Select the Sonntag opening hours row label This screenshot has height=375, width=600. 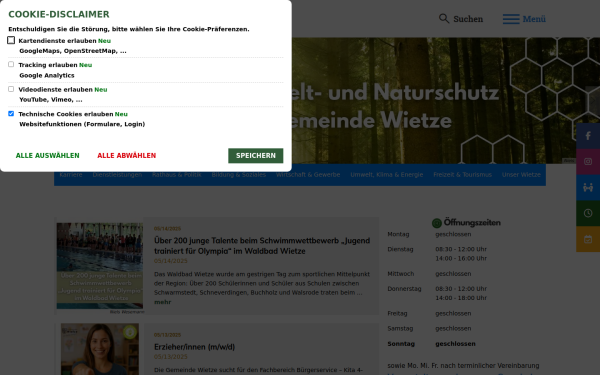pos(401,344)
